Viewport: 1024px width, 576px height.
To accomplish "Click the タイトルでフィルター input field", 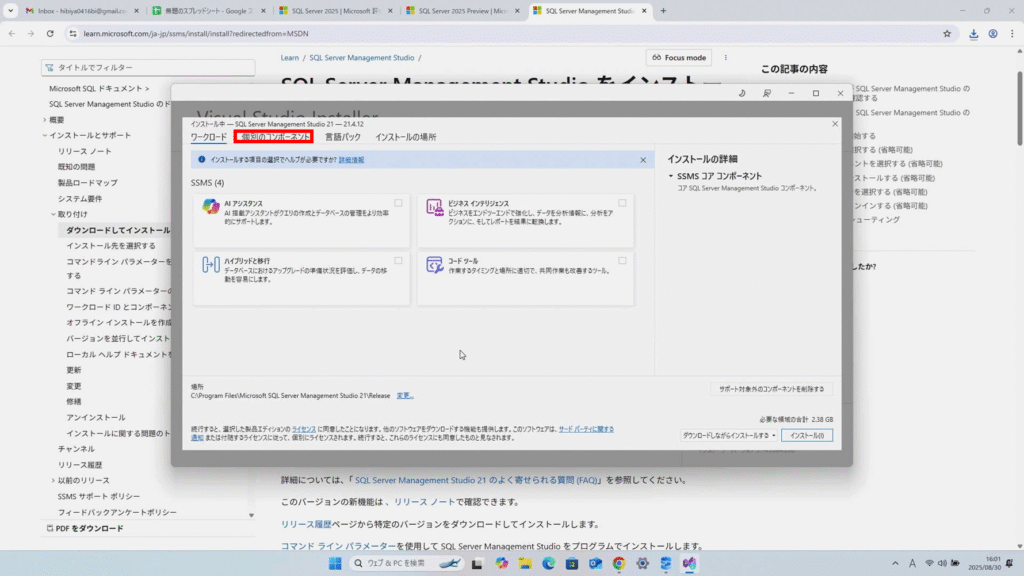I will point(148,67).
